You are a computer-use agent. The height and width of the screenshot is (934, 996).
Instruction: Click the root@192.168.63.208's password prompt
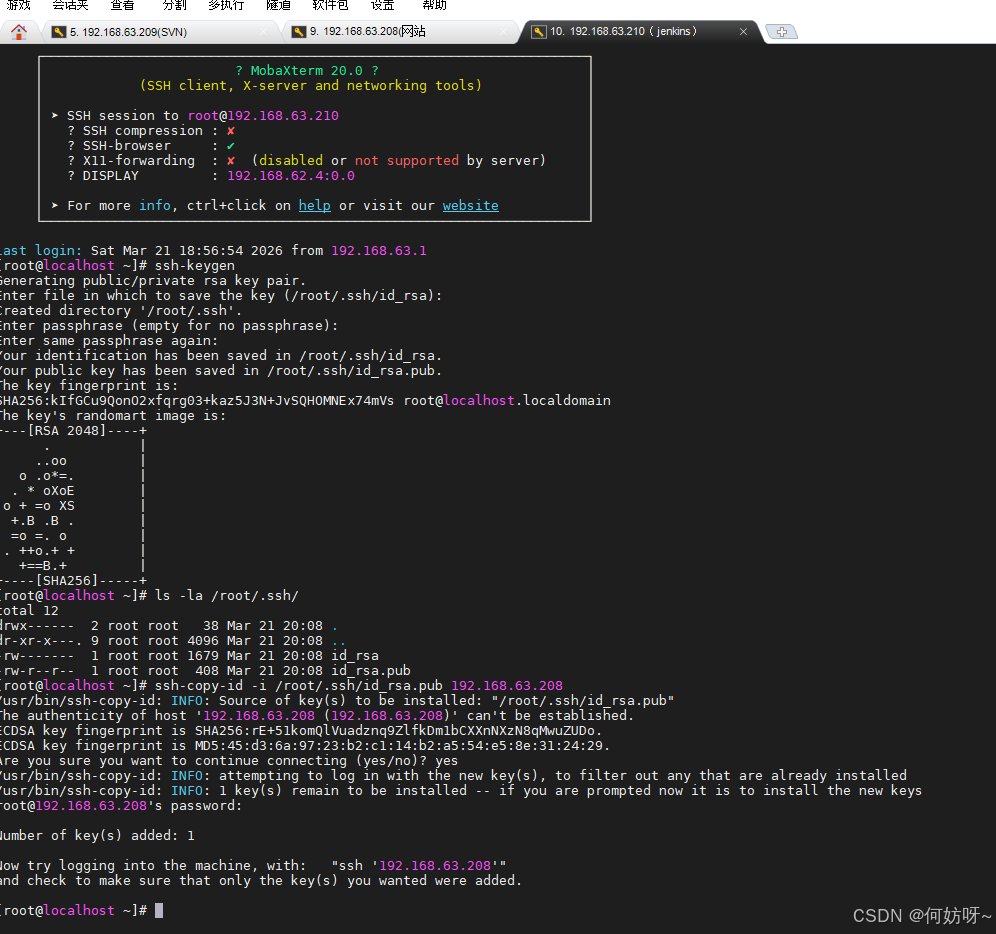tap(121, 806)
